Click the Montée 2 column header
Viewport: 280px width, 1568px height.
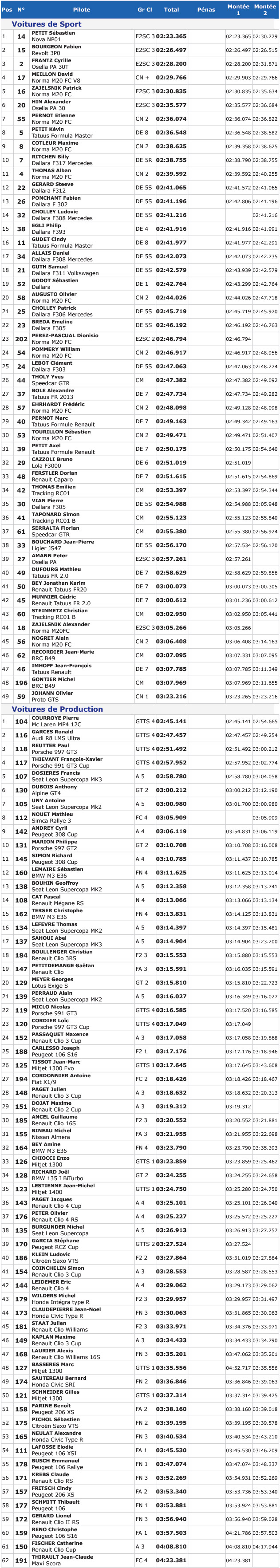click(265, 10)
